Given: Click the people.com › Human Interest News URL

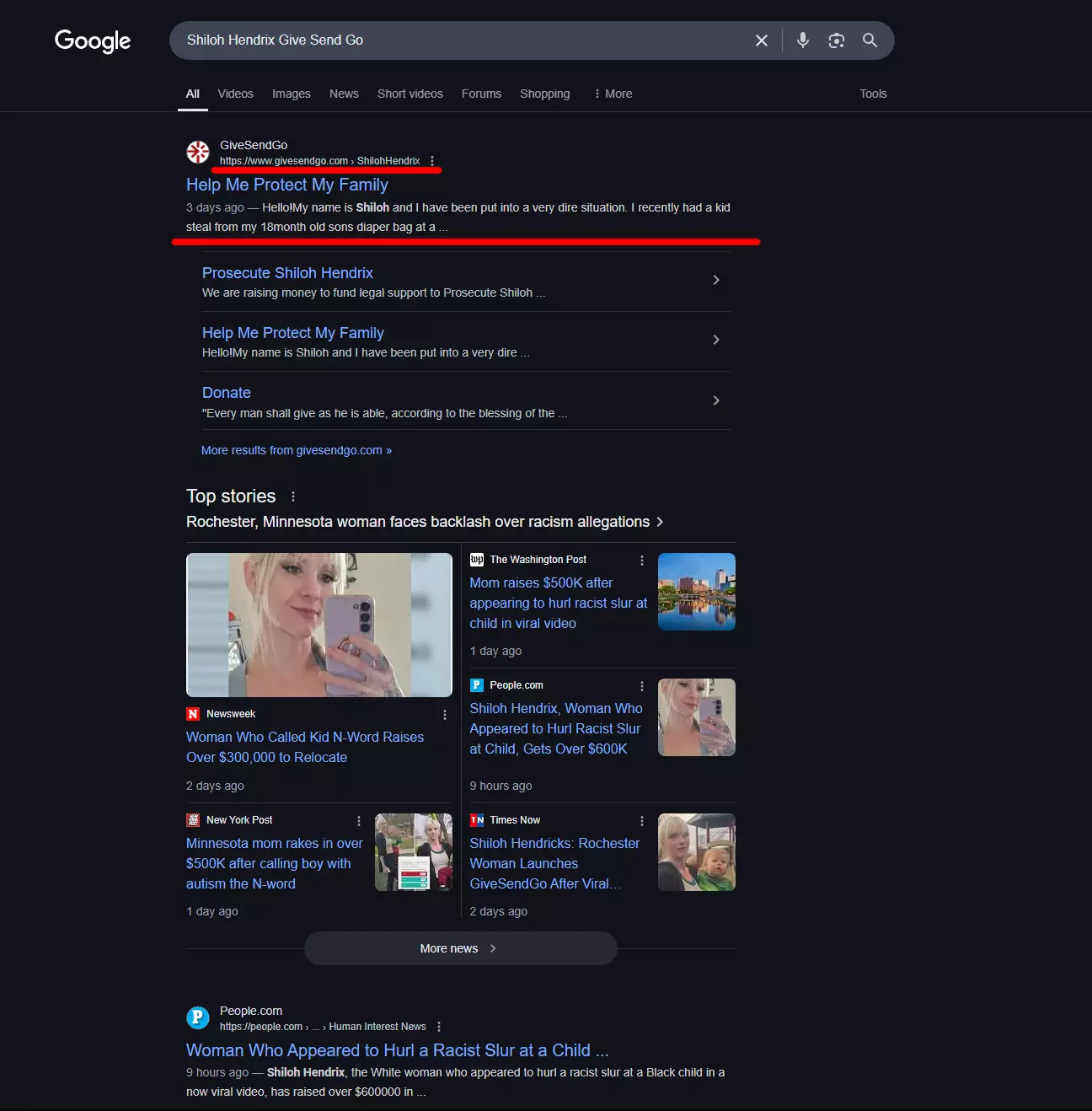Looking at the screenshot, I should 323,1027.
